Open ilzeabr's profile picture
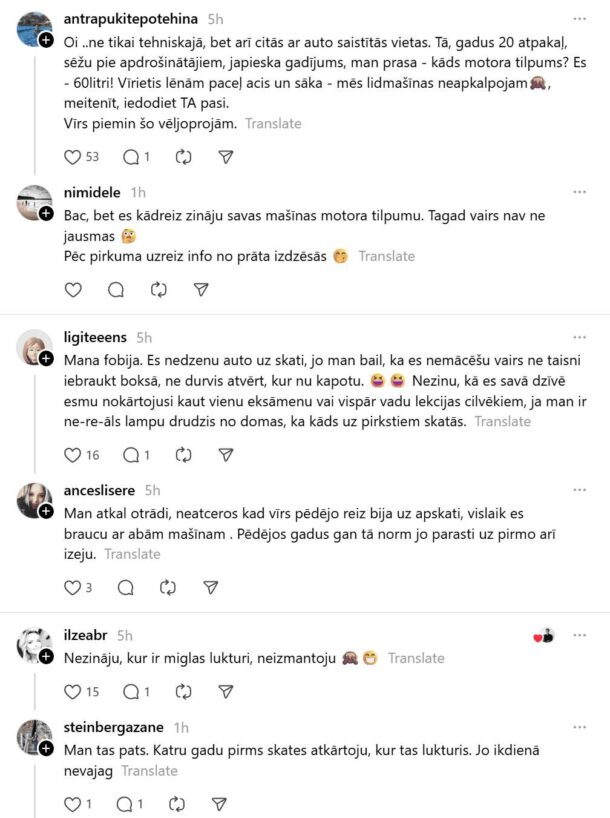The image size is (610, 818). point(34,646)
